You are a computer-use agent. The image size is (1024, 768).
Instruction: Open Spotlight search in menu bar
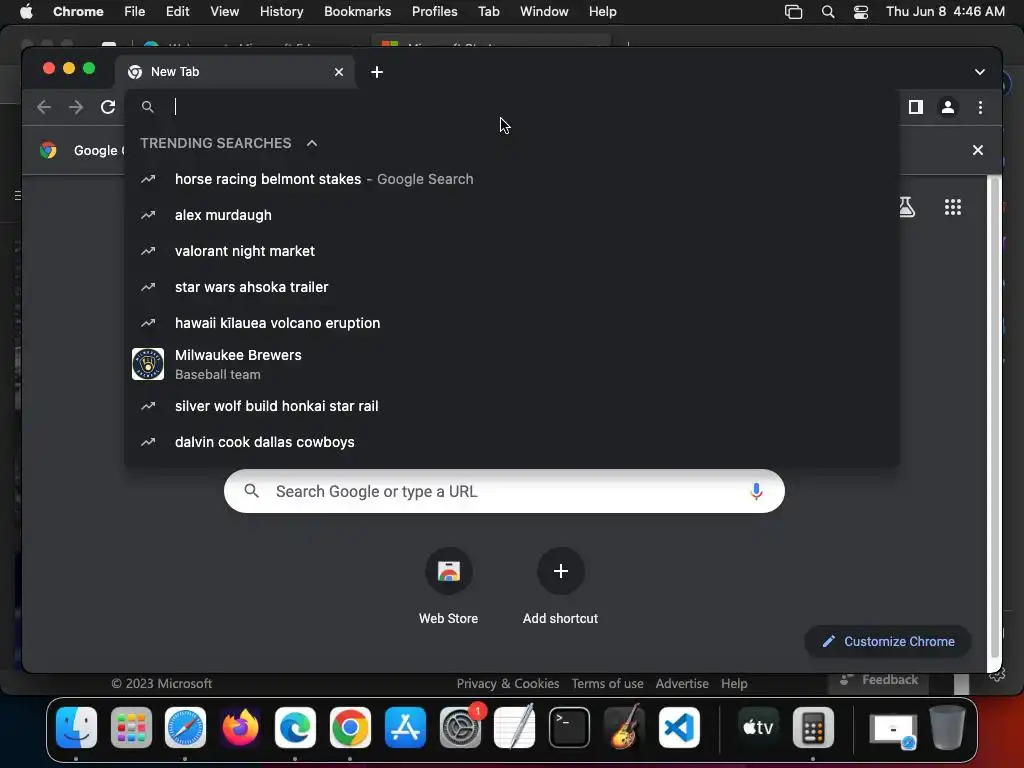coord(827,12)
